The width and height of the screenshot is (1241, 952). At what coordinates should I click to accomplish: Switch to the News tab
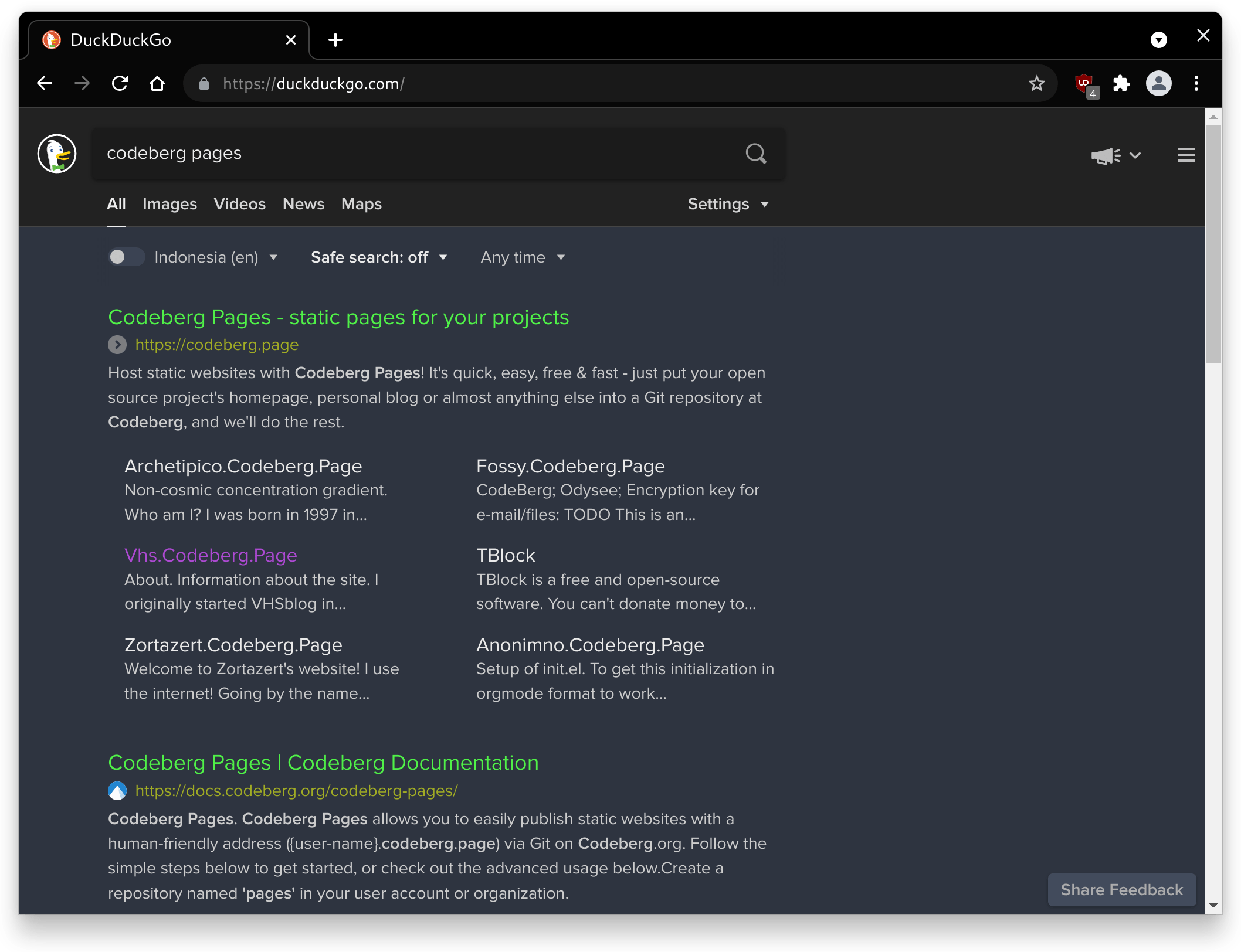[303, 204]
